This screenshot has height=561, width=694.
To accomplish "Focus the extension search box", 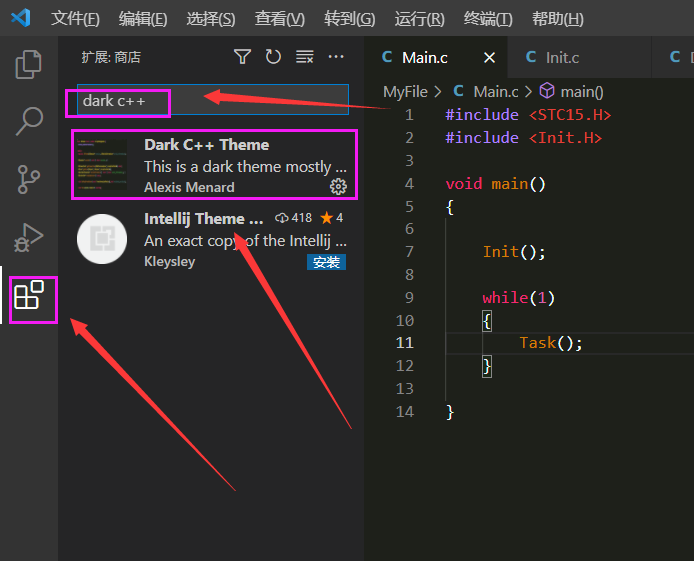I will pos(213,100).
